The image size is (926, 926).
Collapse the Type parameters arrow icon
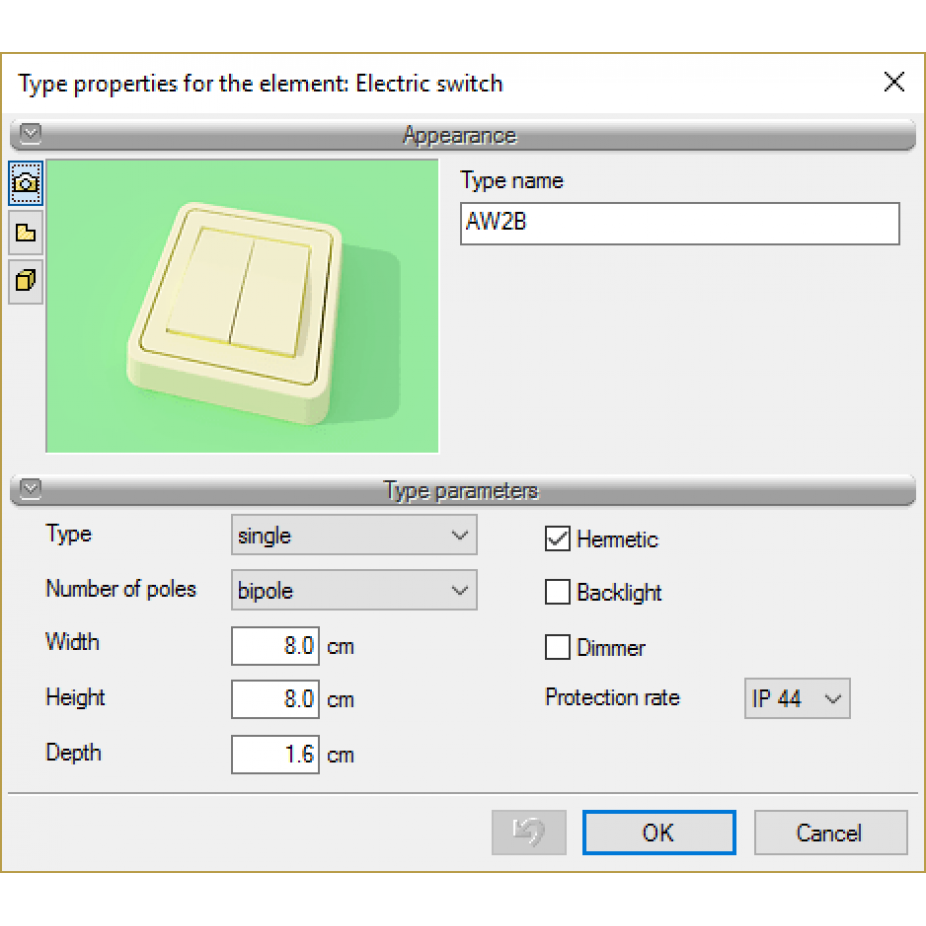tap(30, 489)
